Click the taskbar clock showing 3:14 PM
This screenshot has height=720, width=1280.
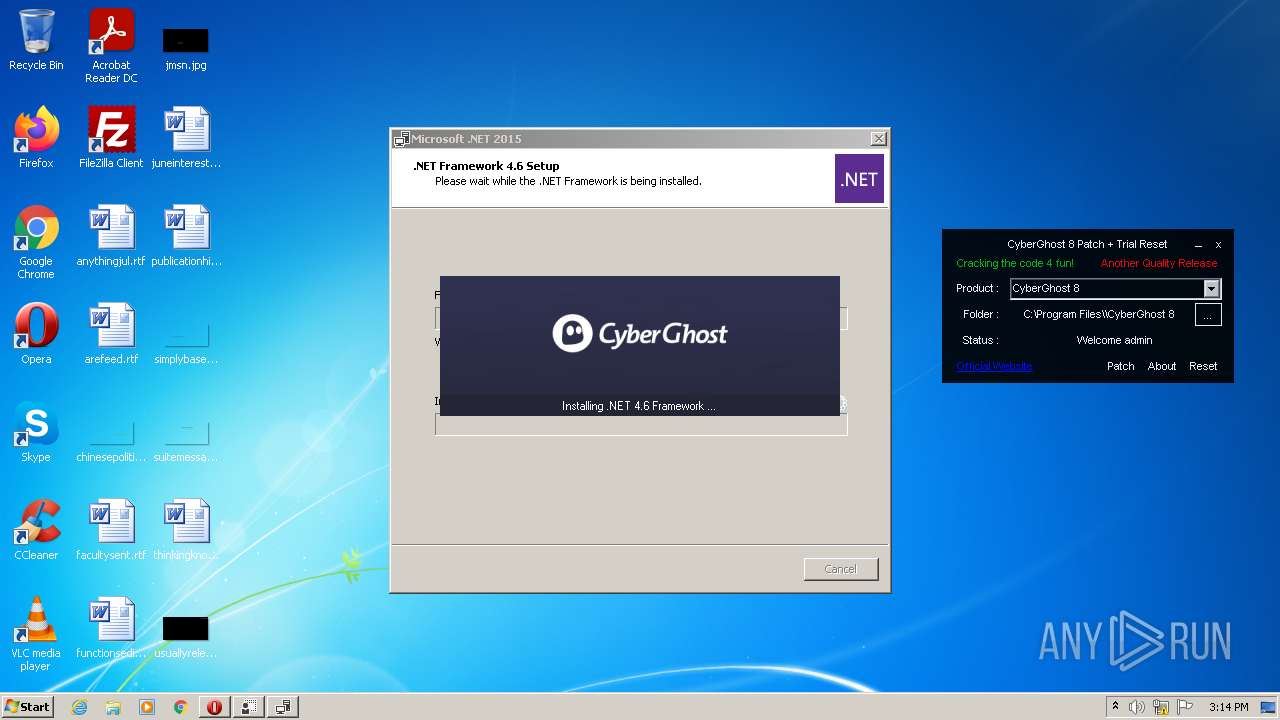coord(1228,707)
